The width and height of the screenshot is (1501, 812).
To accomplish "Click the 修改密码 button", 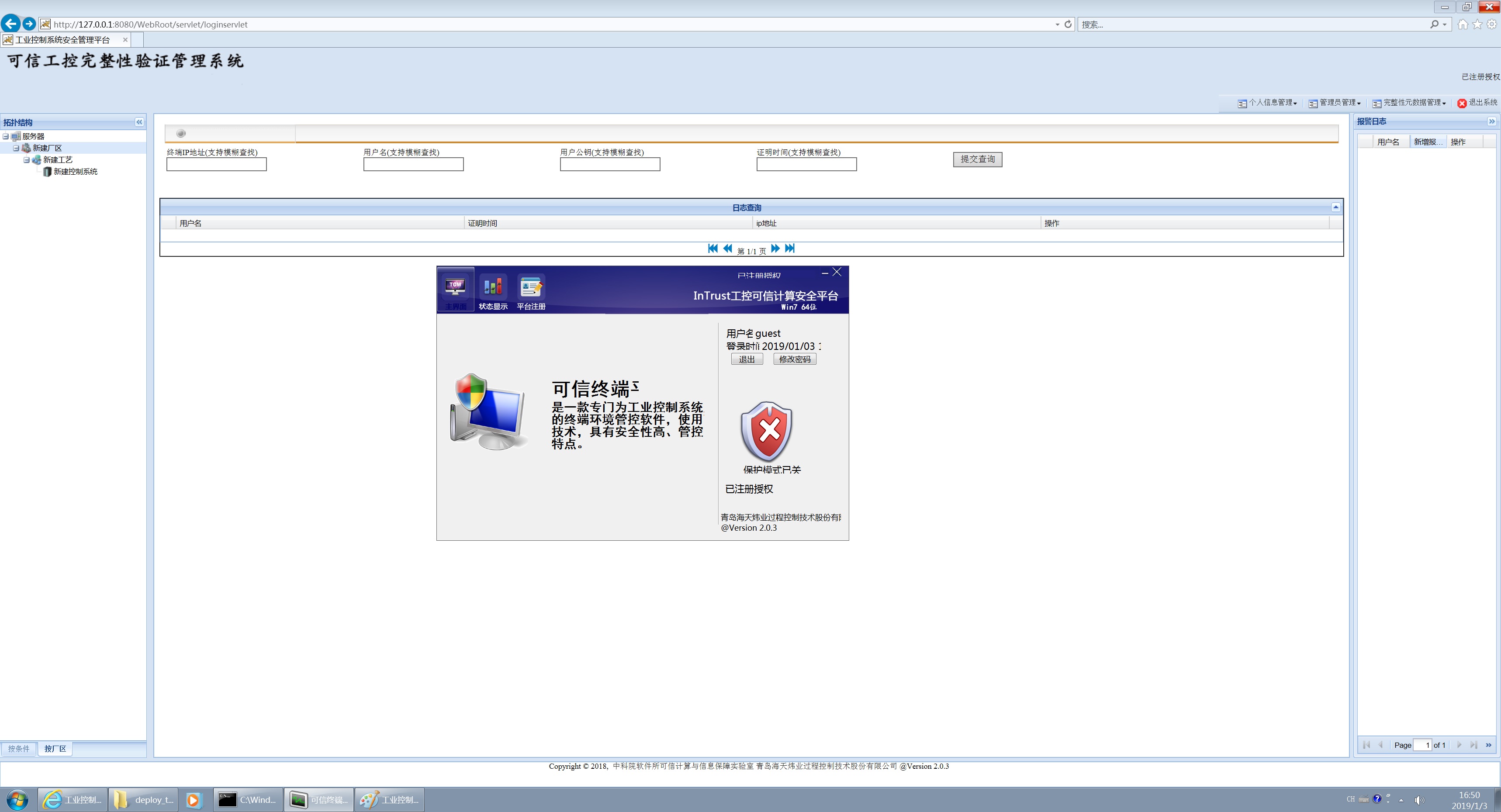I will (x=794, y=359).
